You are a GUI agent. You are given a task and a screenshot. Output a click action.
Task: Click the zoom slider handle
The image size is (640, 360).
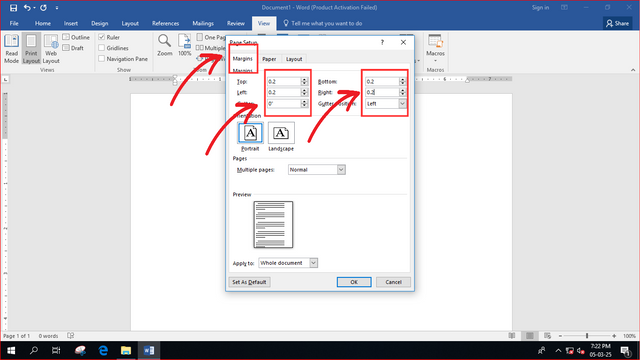[x=587, y=336]
